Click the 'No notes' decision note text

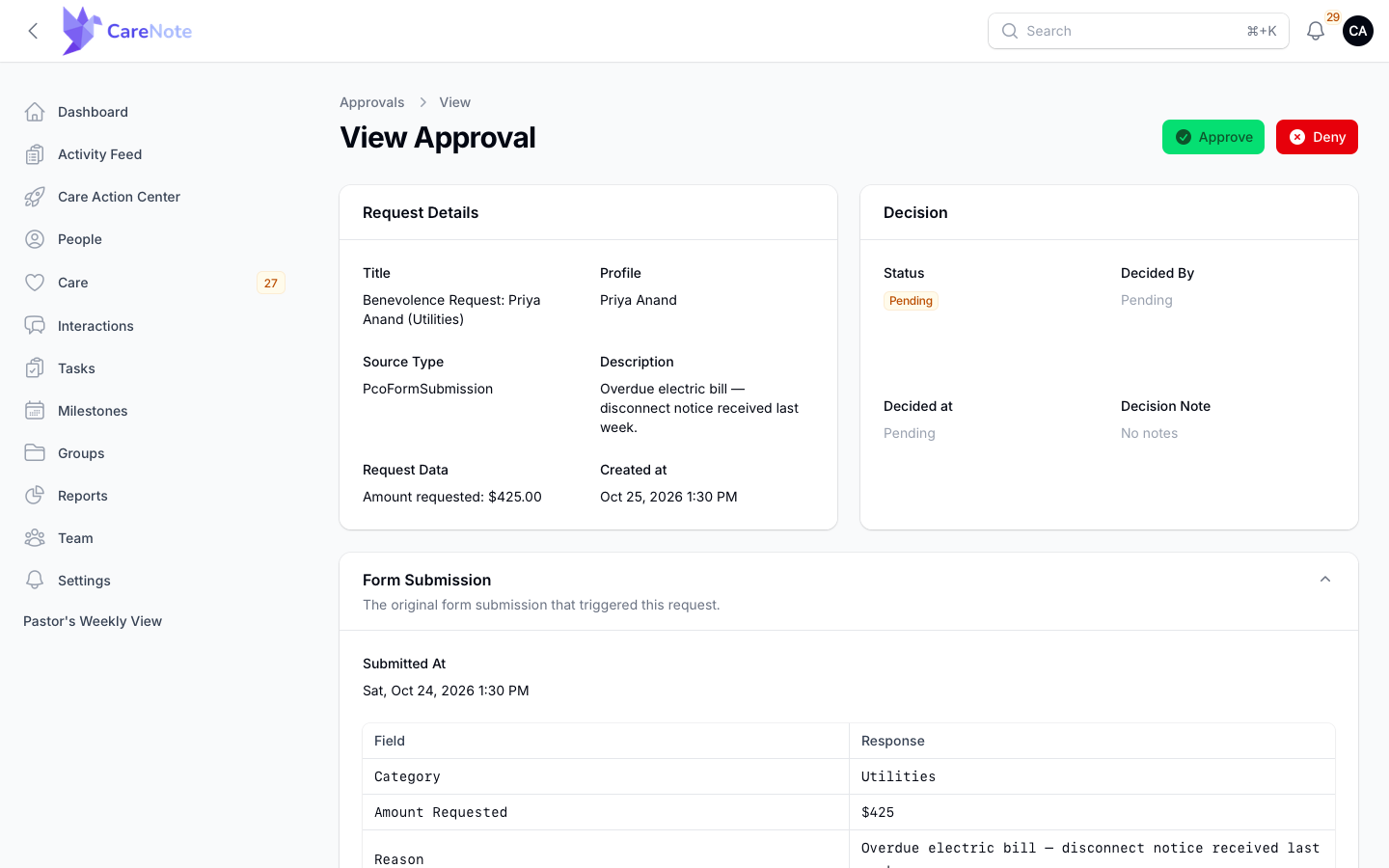coord(1149,433)
